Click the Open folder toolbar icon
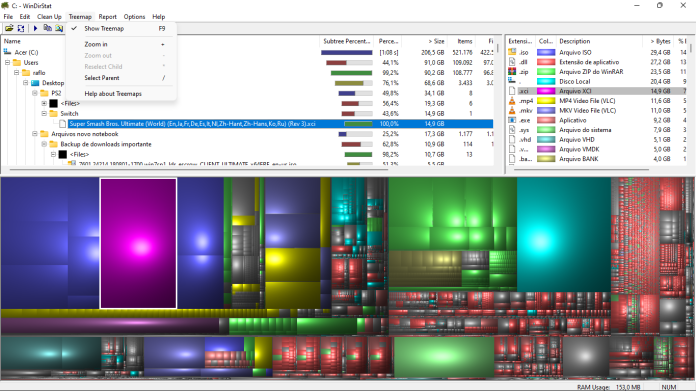The image size is (696, 391). click(9, 28)
